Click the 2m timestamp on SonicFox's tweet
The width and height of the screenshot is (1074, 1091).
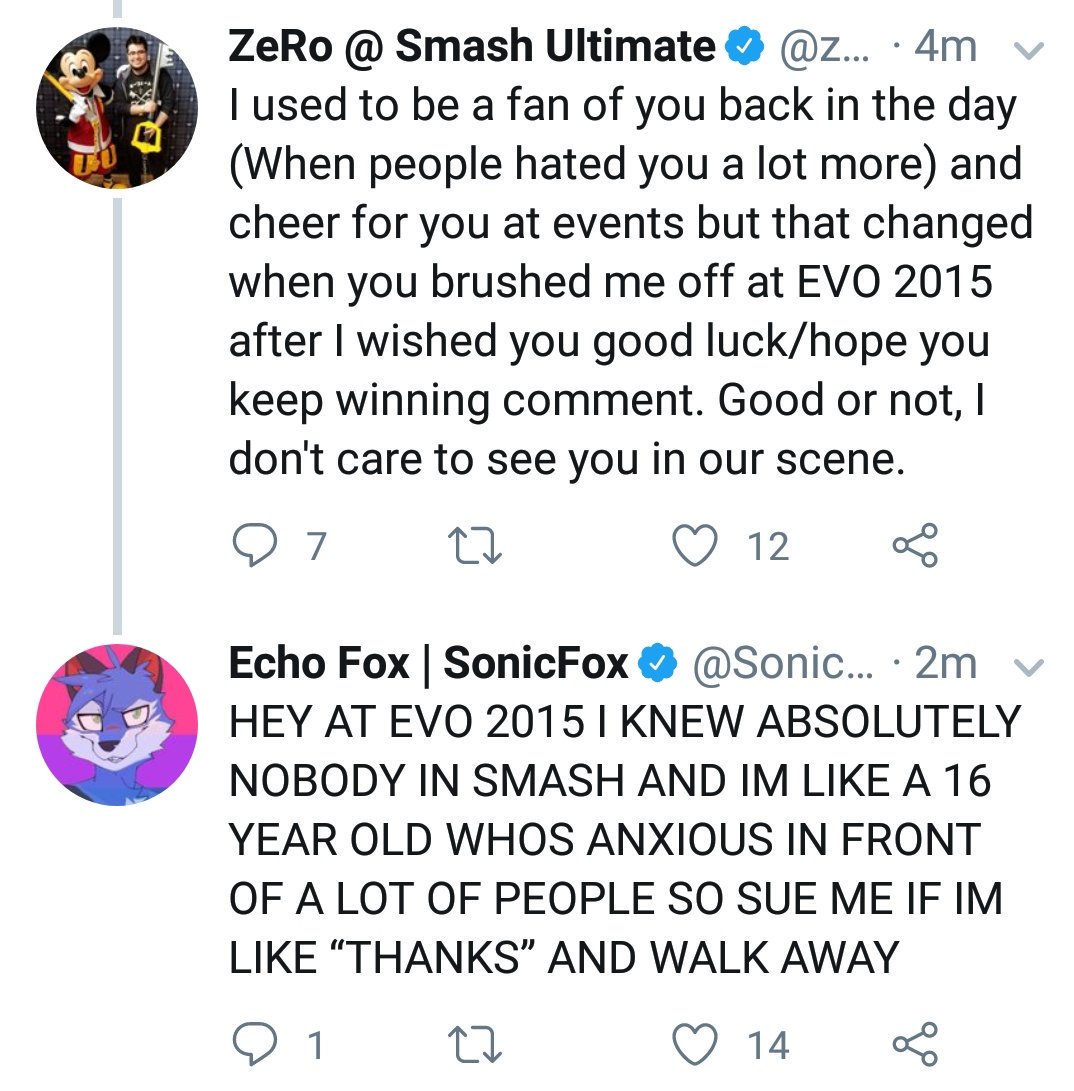point(945,663)
